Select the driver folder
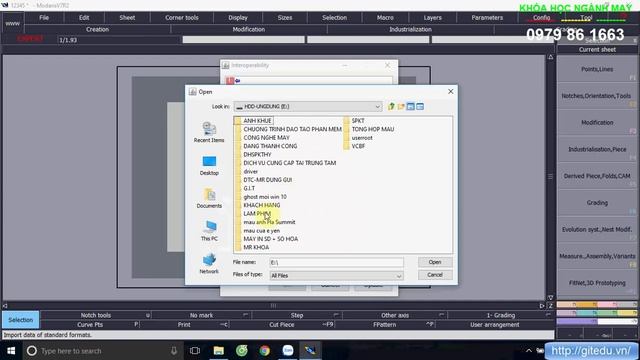The width and height of the screenshot is (640, 360). coord(250,172)
